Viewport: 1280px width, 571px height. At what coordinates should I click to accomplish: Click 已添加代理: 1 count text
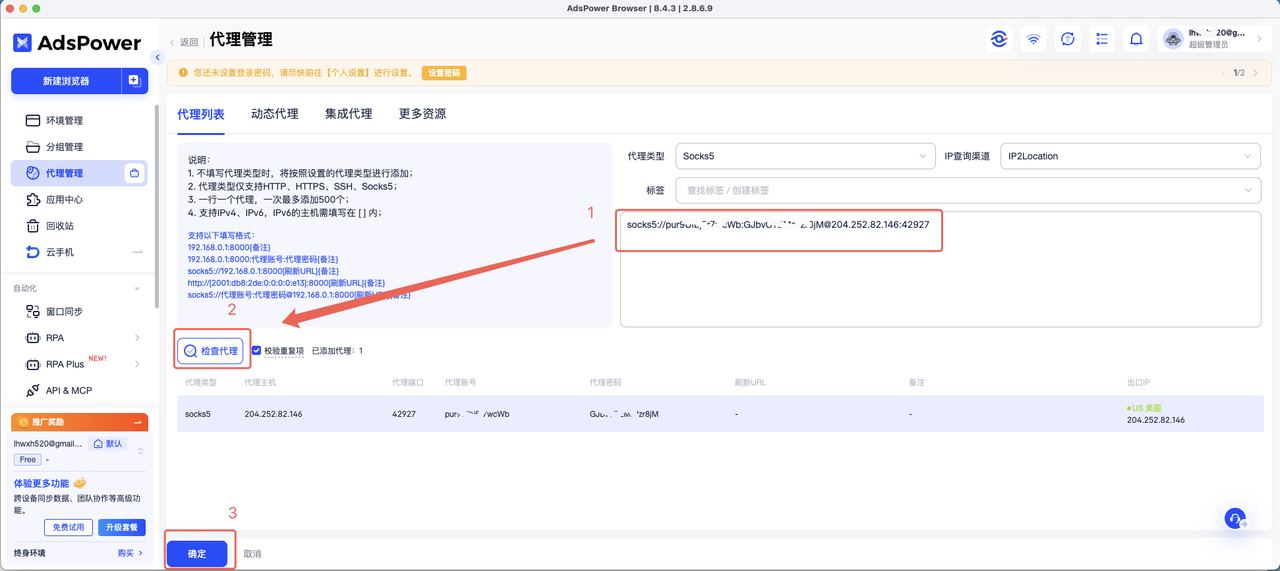coord(337,351)
